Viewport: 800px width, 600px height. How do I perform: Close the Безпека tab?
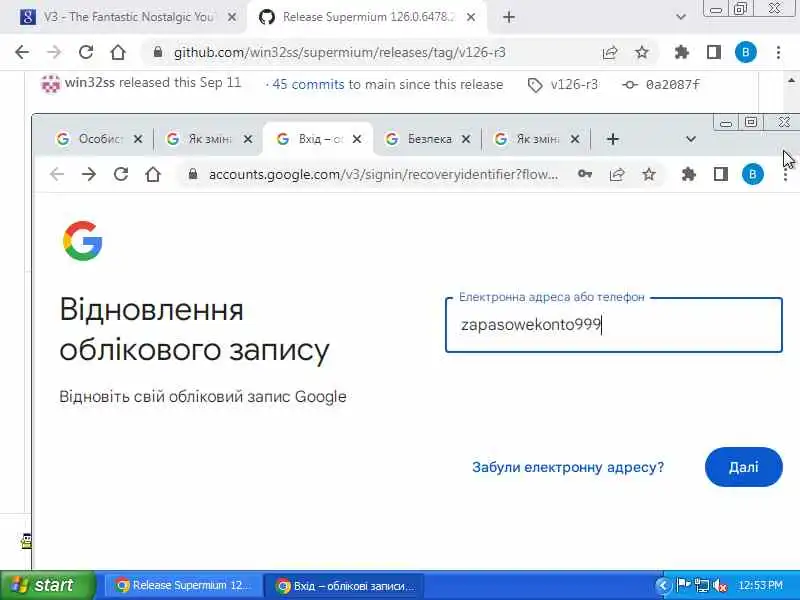pos(466,139)
